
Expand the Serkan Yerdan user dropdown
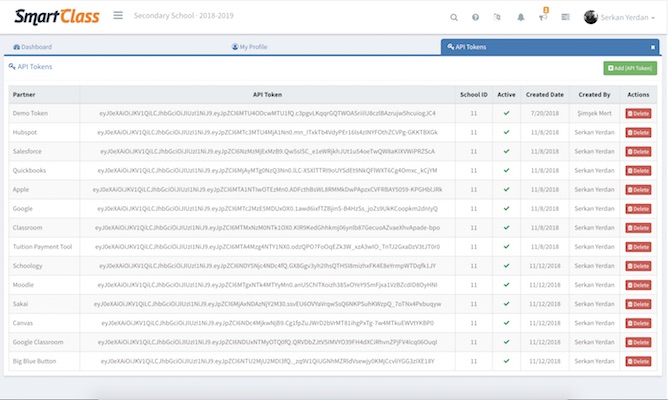coord(627,17)
